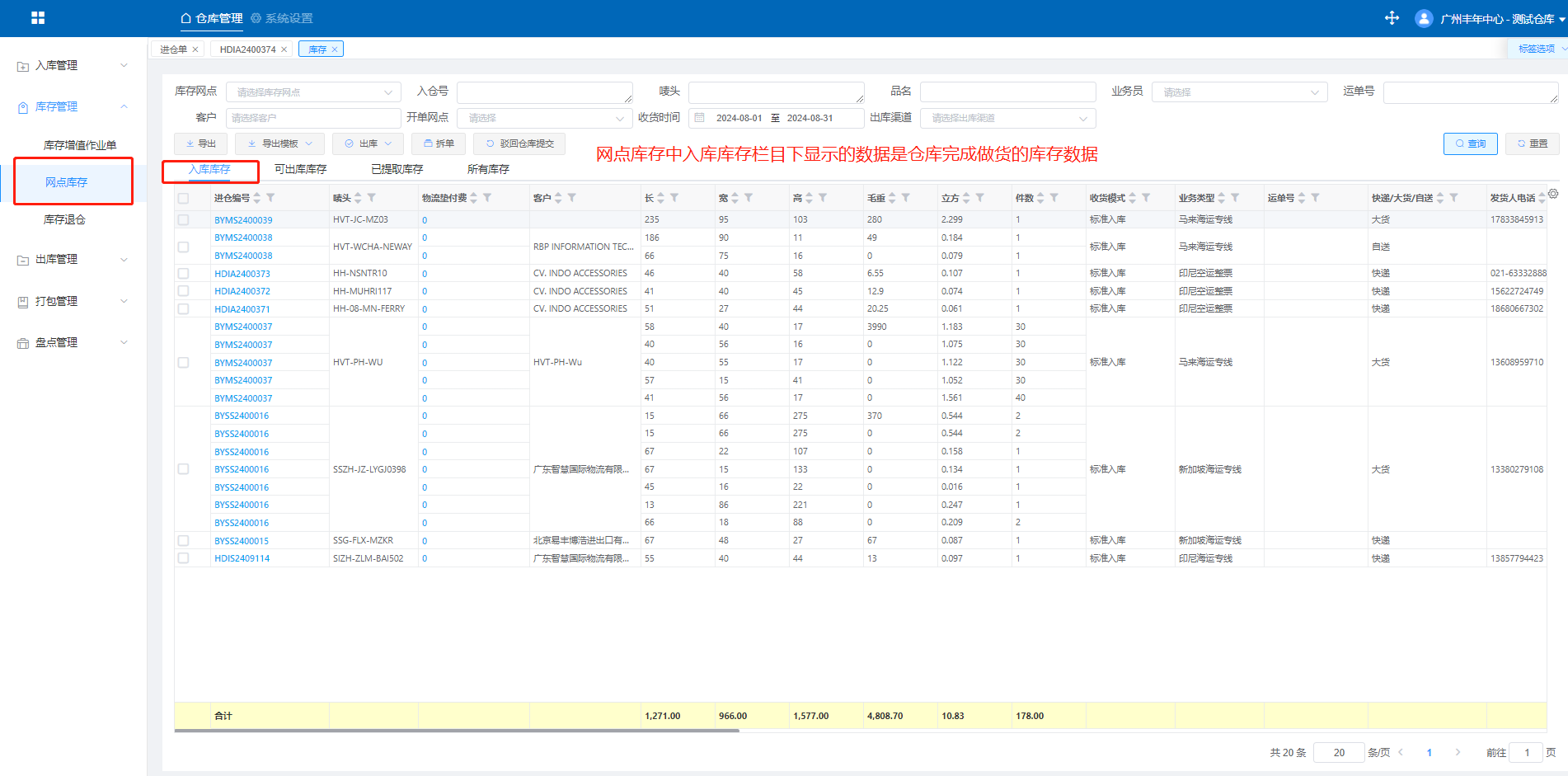This screenshot has height=776, width=1568.
Task: Click filter icon on 业务类型 column
Action: coord(1235,198)
